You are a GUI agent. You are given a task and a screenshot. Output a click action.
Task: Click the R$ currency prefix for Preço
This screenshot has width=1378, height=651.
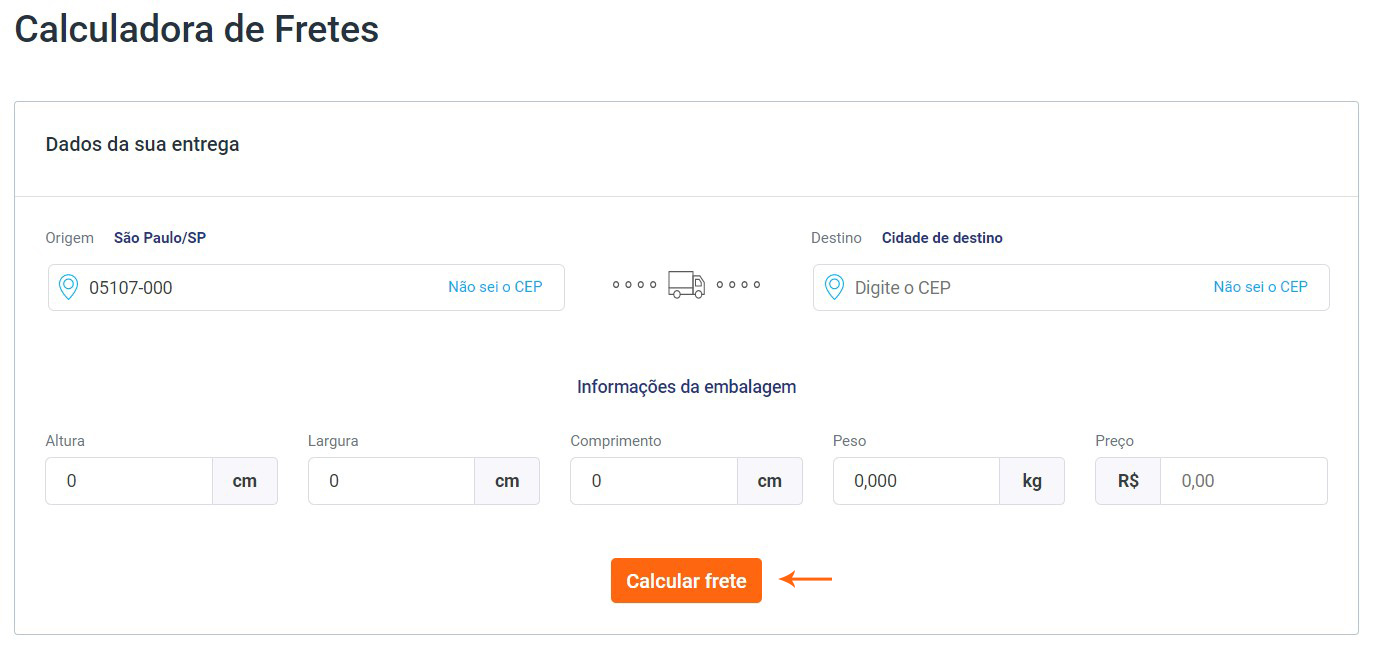tap(1128, 481)
